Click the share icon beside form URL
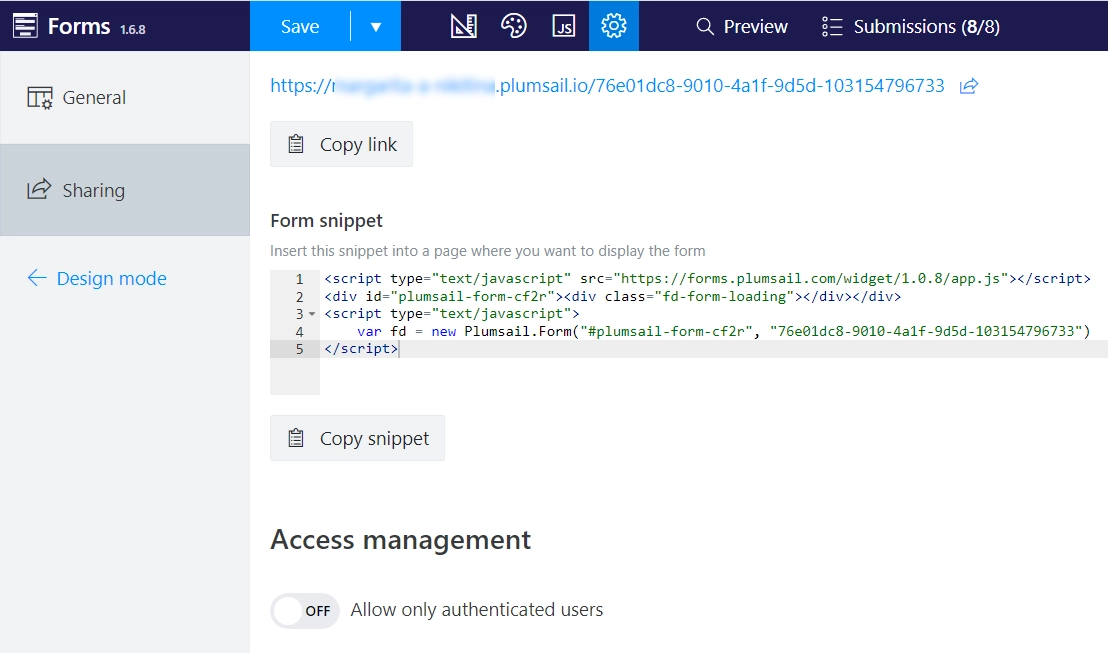The width and height of the screenshot is (1108, 653). pos(969,86)
